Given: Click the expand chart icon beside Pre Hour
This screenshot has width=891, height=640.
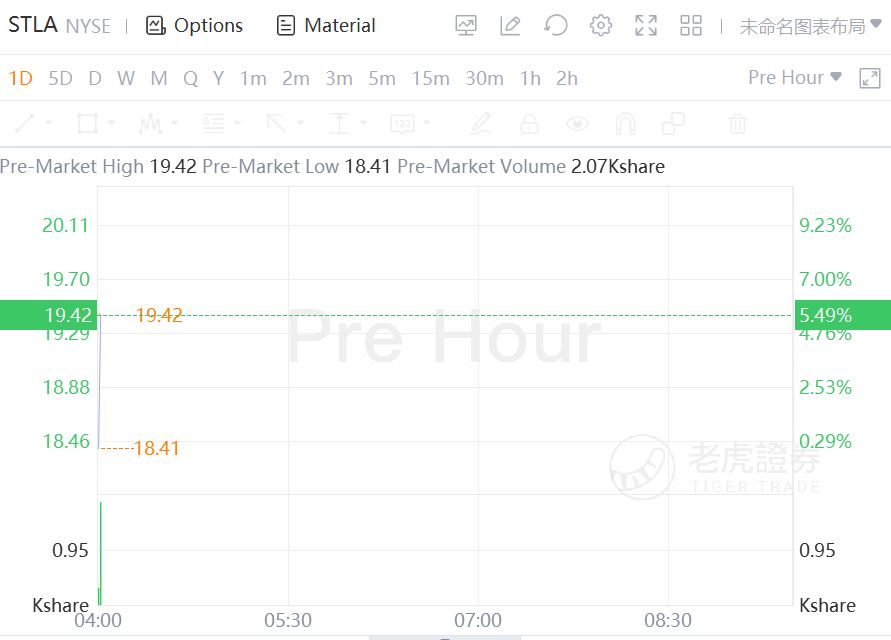Looking at the screenshot, I should click(x=870, y=78).
